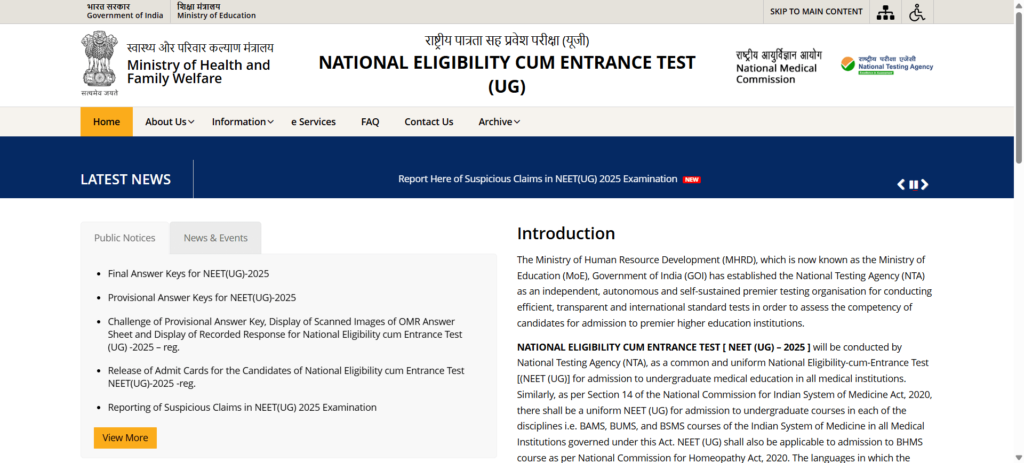Show previous news item arrow

coord(901,185)
